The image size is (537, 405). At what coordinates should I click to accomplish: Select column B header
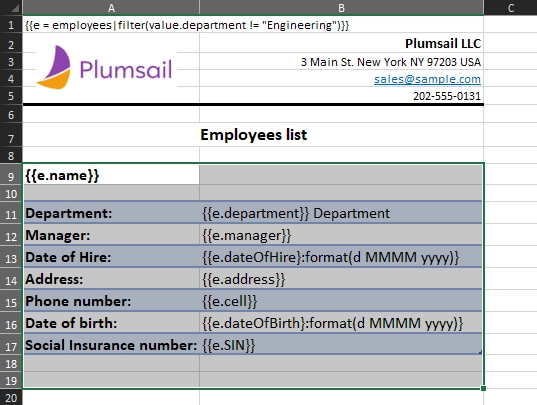point(341,8)
